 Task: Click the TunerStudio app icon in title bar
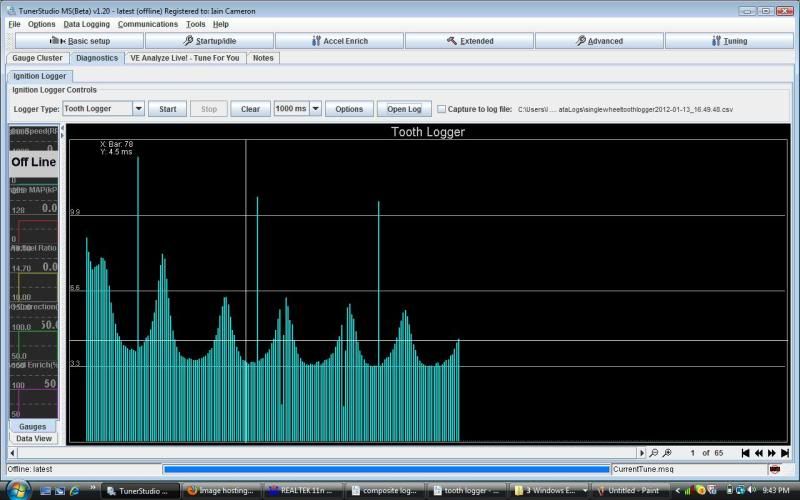pos(11,11)
